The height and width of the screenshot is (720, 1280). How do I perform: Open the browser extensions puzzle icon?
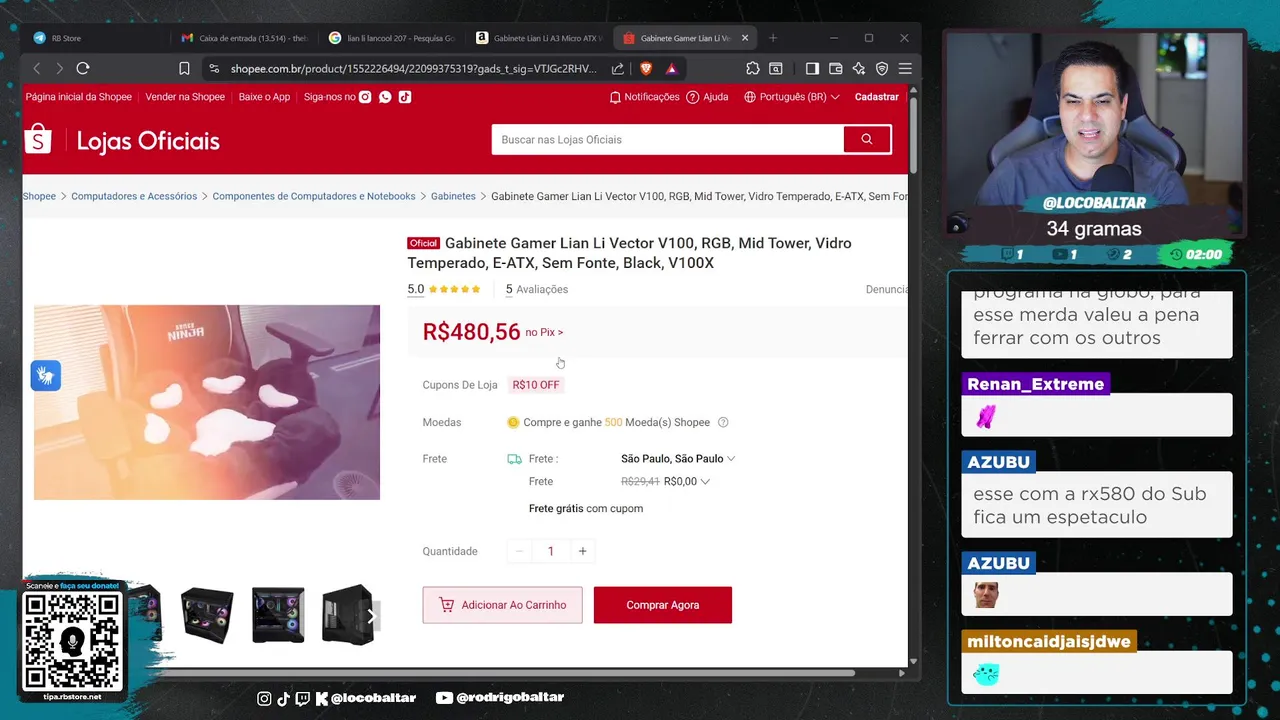coord(753,68)
